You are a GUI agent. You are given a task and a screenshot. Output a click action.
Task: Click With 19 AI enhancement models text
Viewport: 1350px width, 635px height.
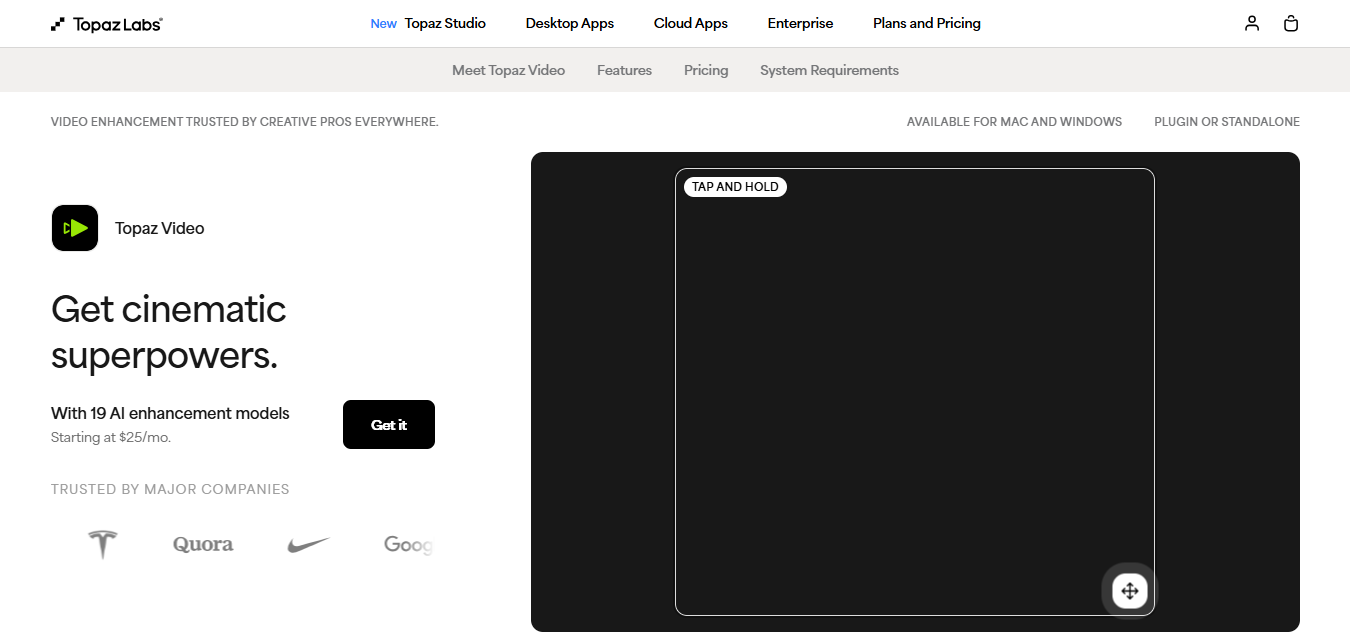click(170, 413)
